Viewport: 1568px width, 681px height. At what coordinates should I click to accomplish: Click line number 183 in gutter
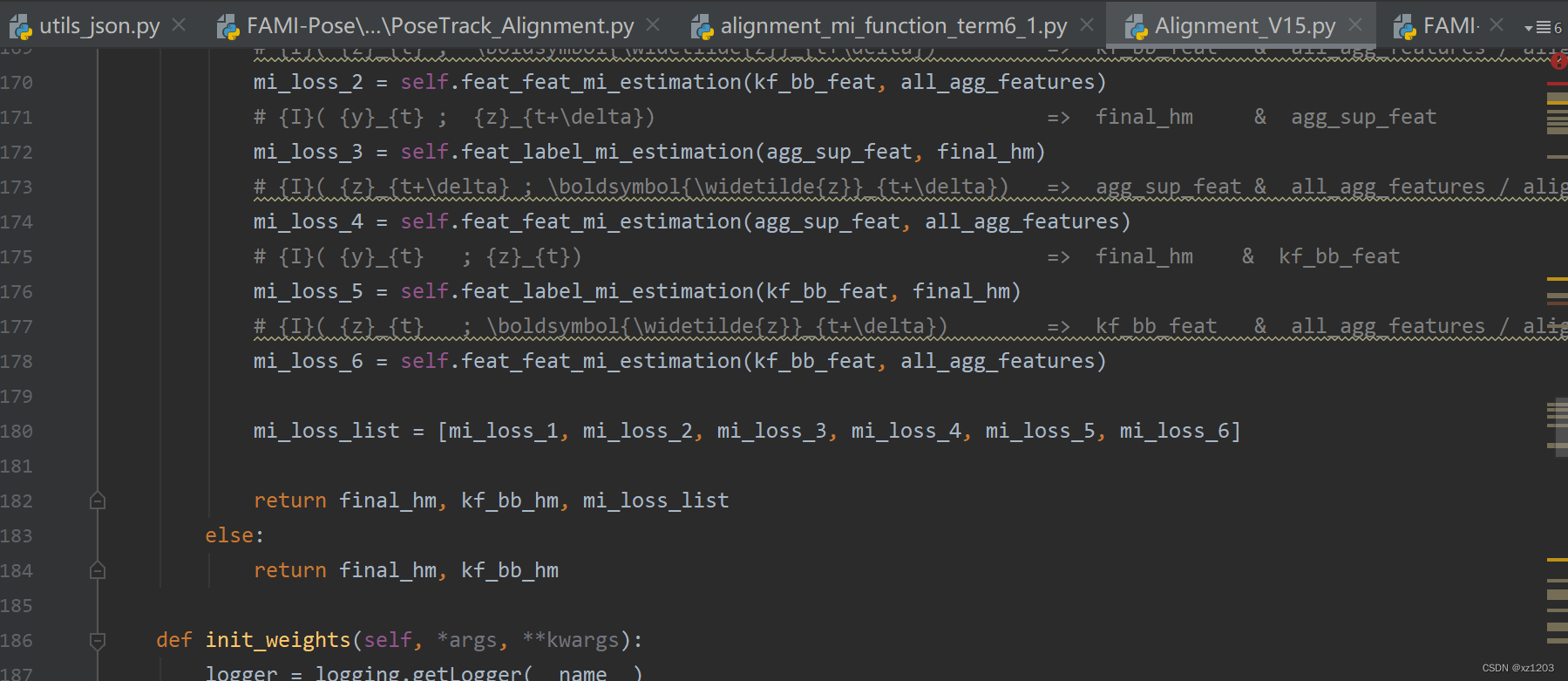click(17, 535)
